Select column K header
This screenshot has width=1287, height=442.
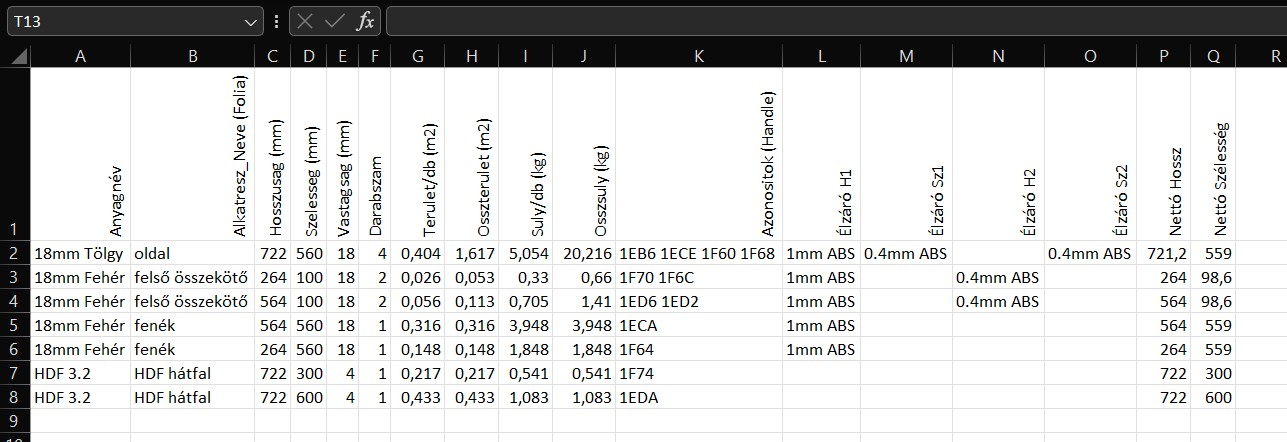tap(698, 57)
